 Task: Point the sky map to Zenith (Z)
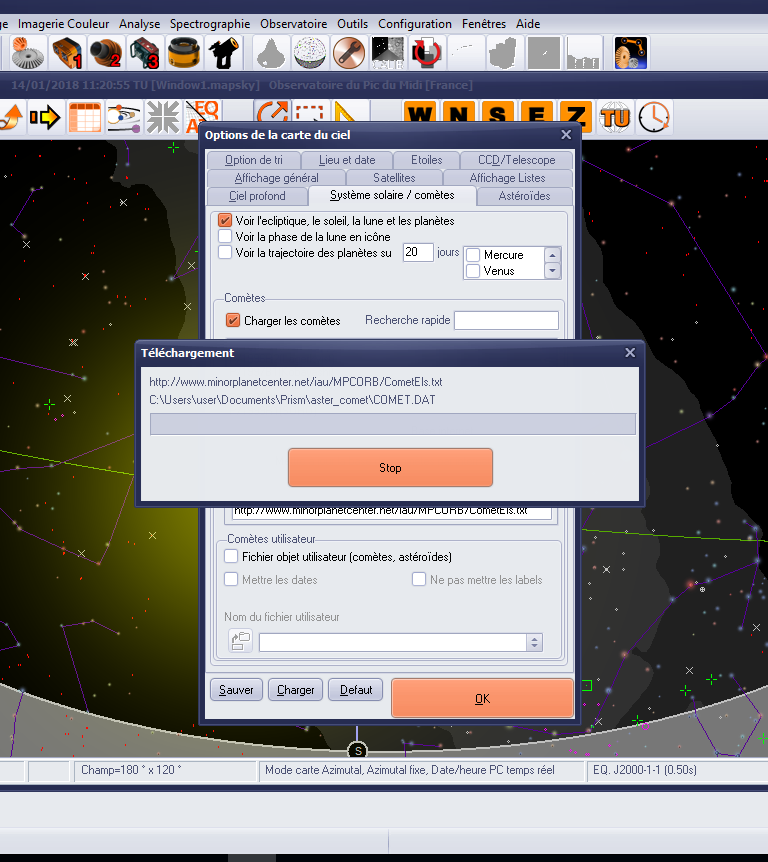pyautogui.click(x=575, y=117)
